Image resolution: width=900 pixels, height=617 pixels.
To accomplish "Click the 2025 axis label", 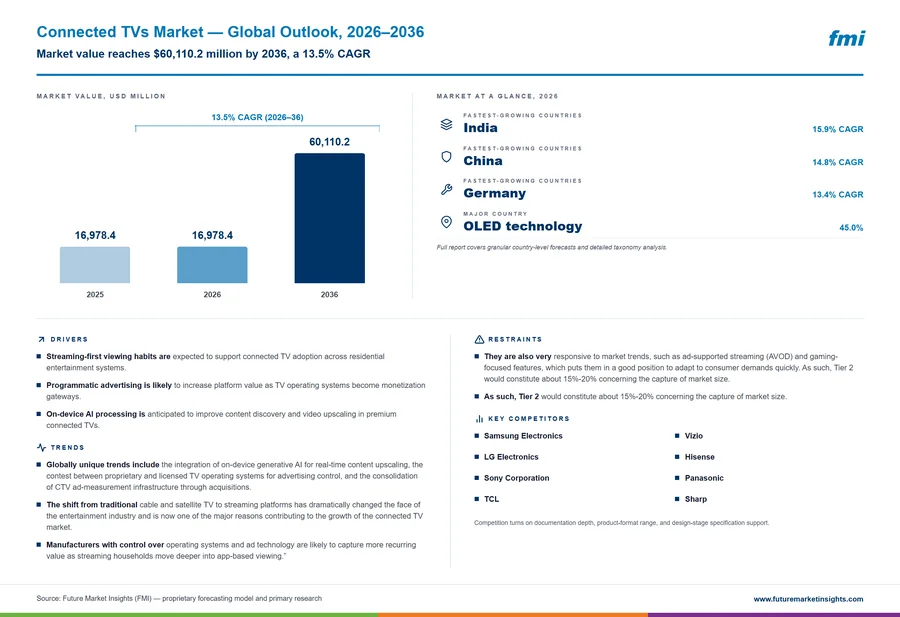I will click(95, 294).
